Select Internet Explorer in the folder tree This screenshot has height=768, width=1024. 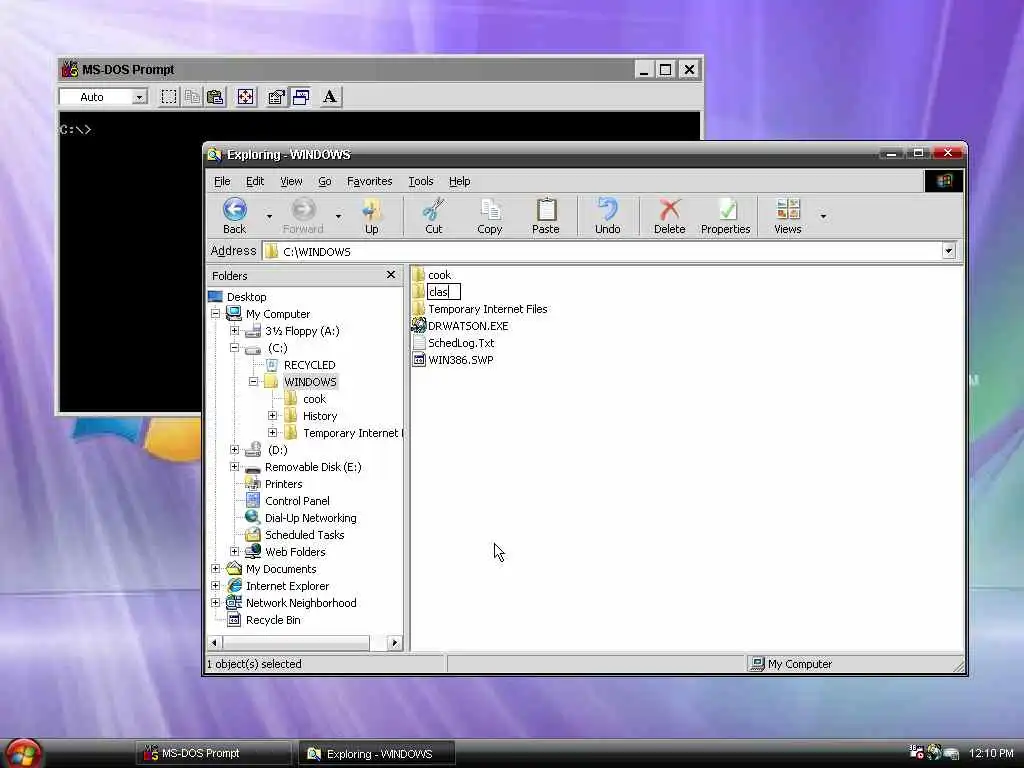pyautogui.click(x=287, y=586)
